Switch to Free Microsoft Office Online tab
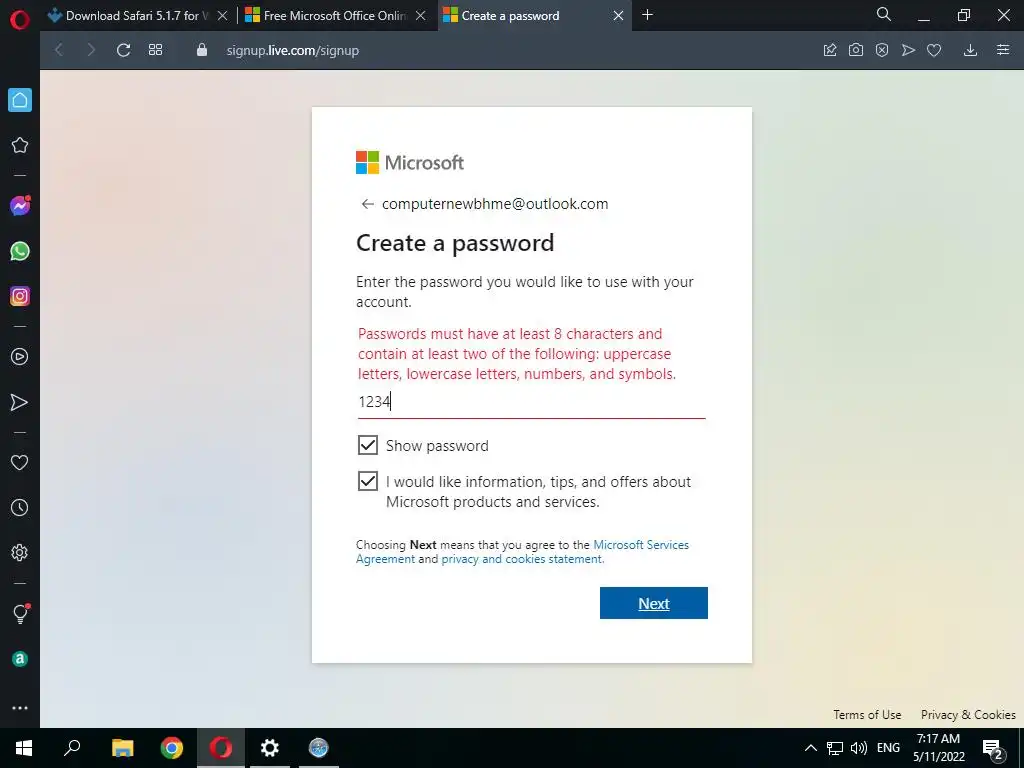1024x768 pixels. point(326,16)
